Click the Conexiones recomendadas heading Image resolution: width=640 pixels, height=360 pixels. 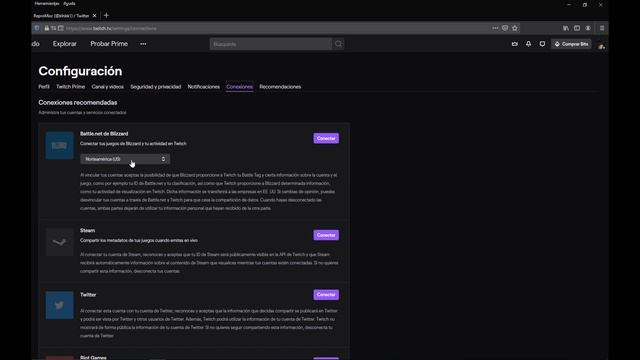click(x=78, y=102)
